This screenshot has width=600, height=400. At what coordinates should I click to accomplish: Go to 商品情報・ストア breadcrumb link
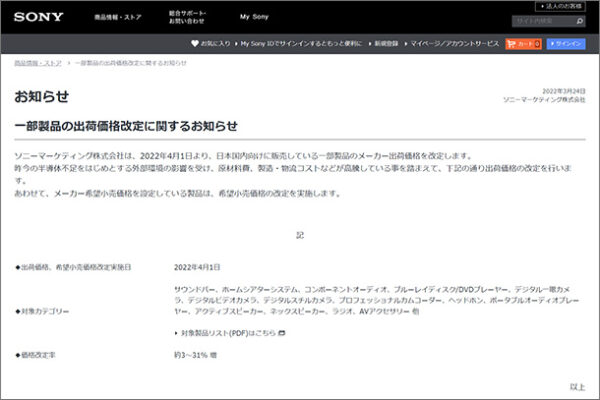[x=38, y=63]
